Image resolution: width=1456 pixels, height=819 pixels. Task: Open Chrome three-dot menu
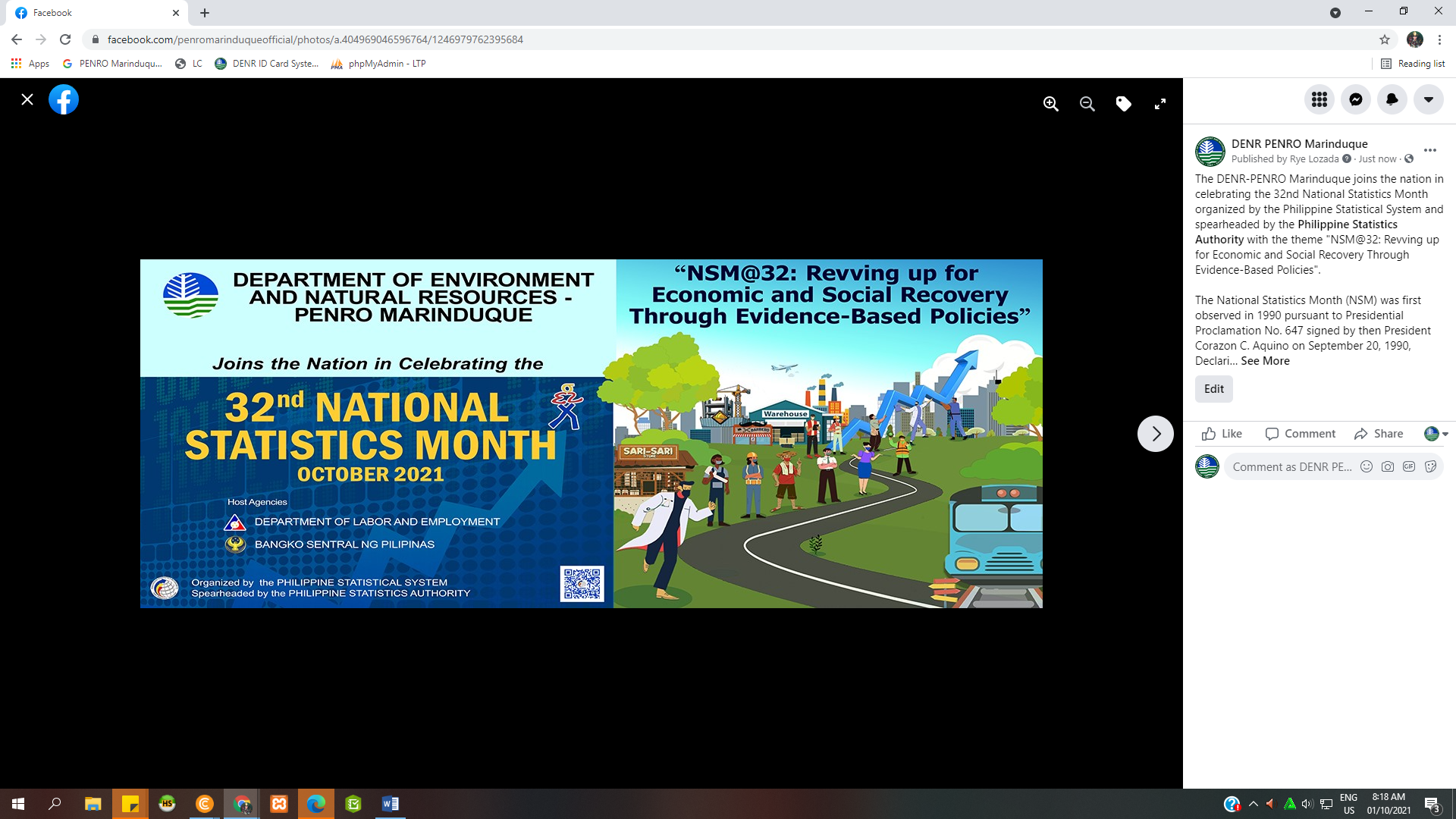coord(1440,39)
